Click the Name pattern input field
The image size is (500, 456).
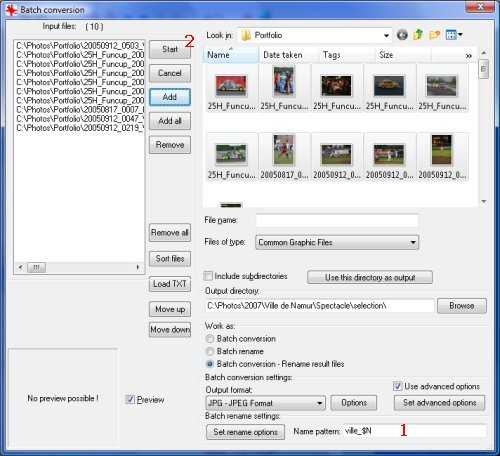click(x=415, y=431)
